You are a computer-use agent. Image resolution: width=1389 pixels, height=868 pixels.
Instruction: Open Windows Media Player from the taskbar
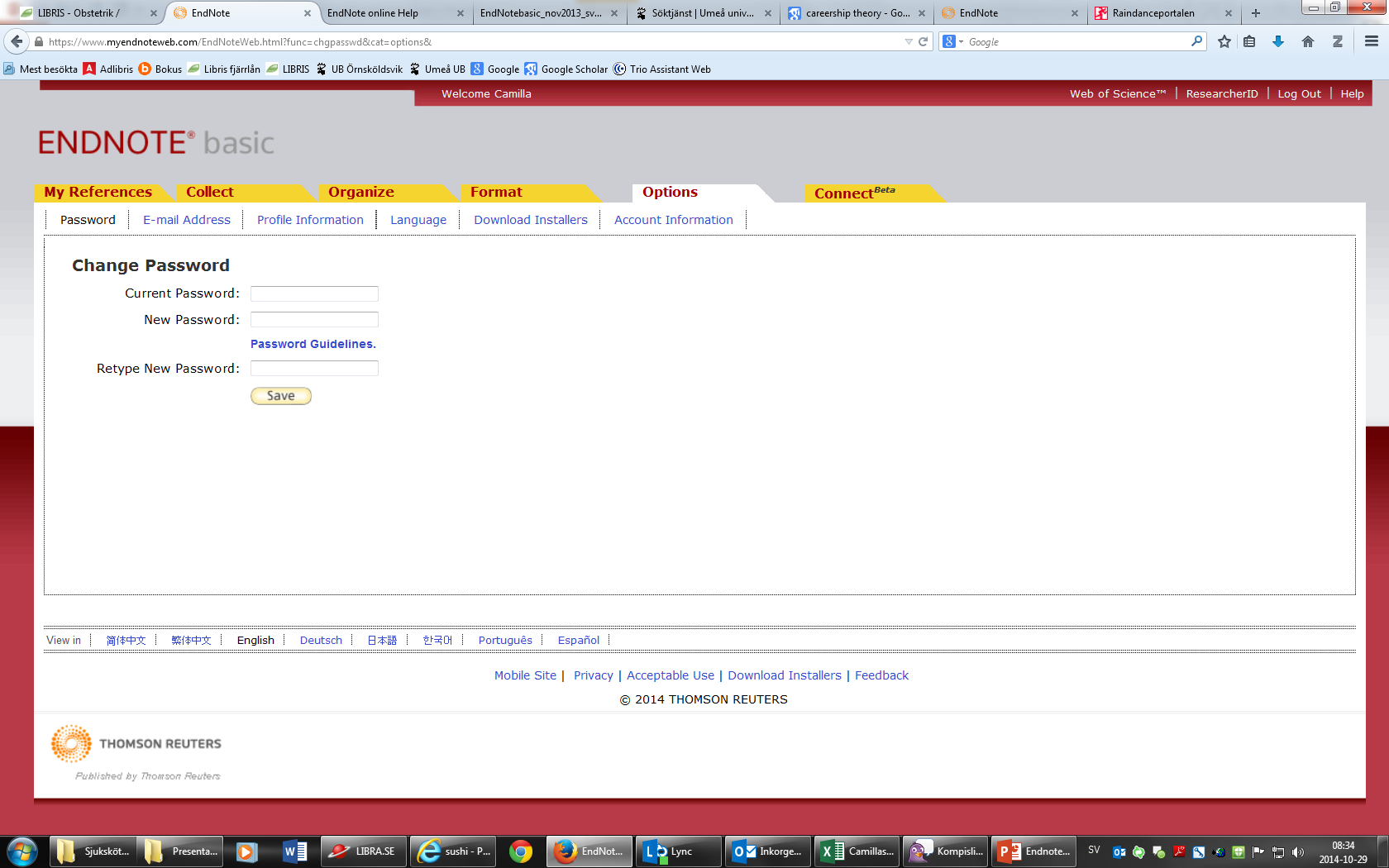[x=246, y=851]
